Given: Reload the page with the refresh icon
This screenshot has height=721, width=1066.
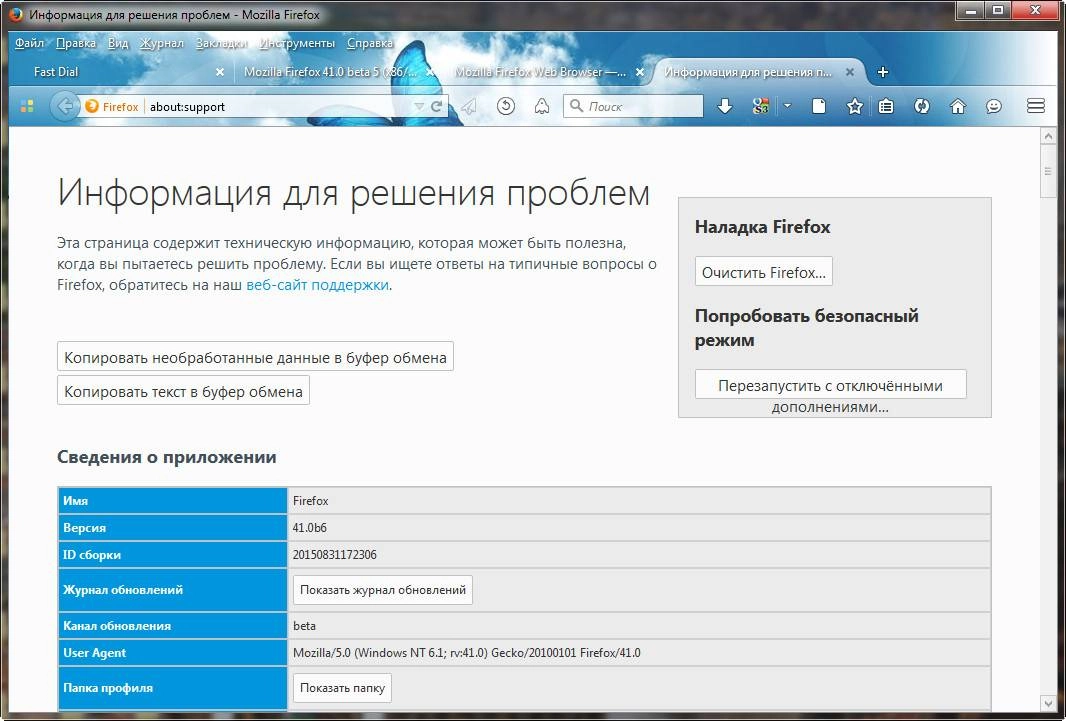Looking at the screenshot, I should click(x=436, y=107).
